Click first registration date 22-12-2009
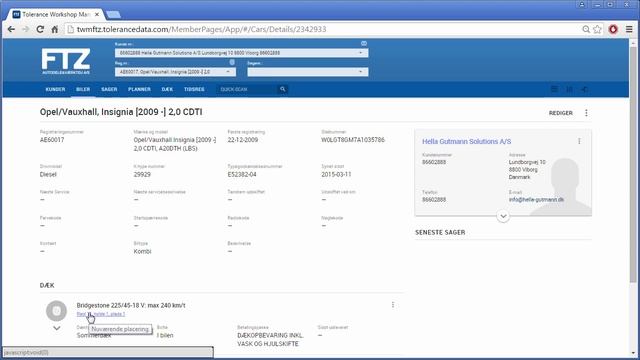The height and width of the screenshot is (360, 640). (242, 140)
